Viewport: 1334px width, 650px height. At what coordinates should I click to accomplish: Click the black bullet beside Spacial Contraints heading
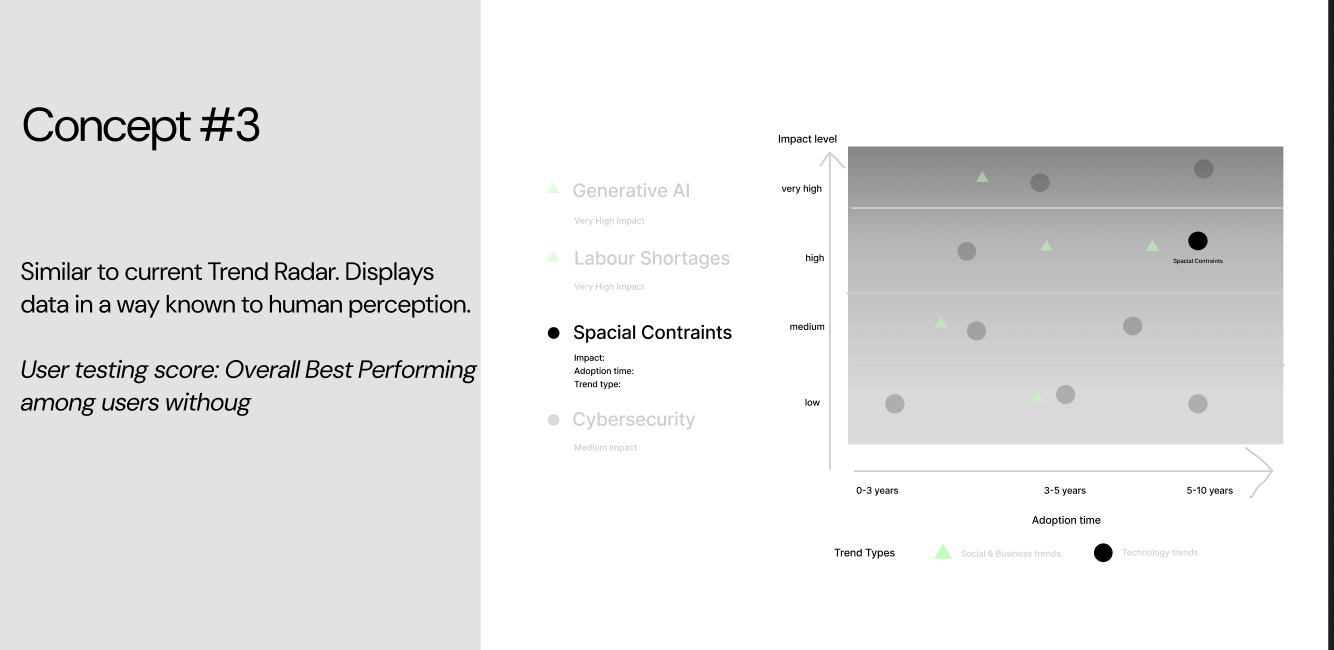[553, 333]
